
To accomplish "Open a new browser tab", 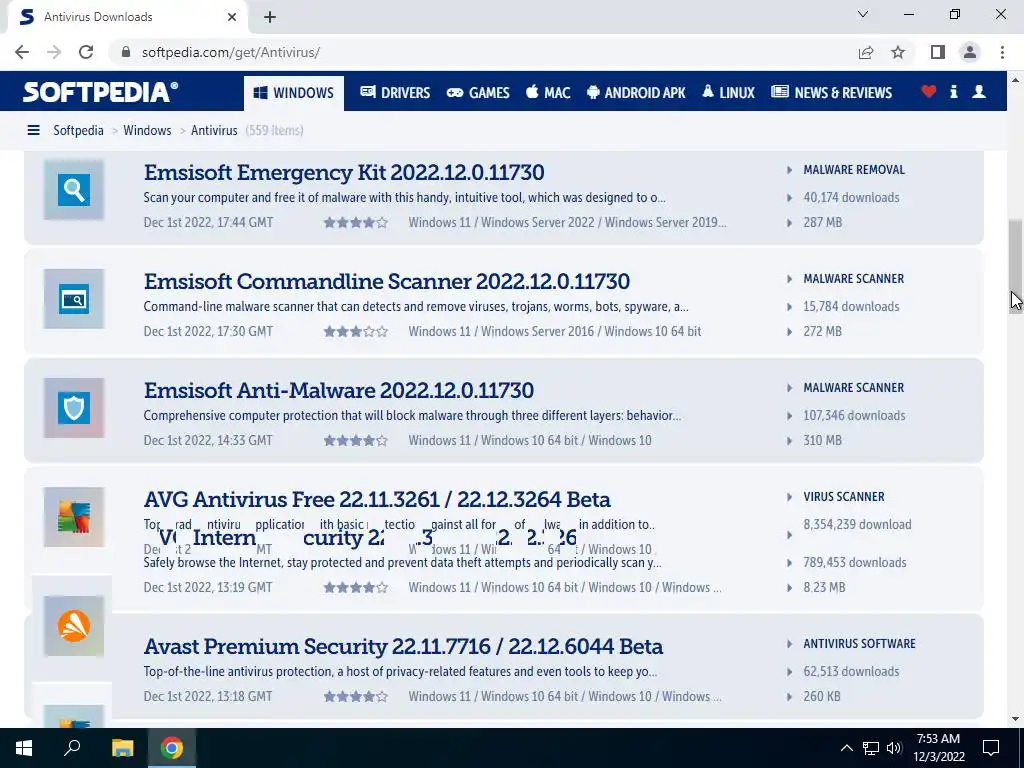I will coord(270,17).
